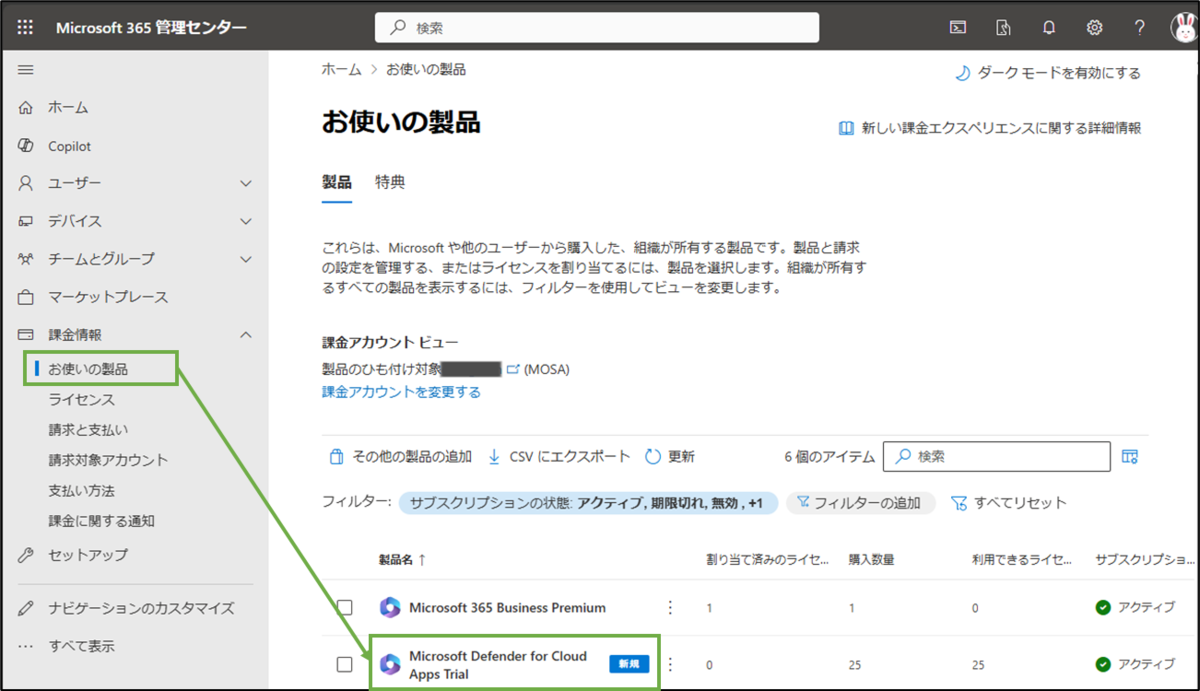Click the Copilot icon in sidebar
This screenshot has width=1200, height=691.
26,146
